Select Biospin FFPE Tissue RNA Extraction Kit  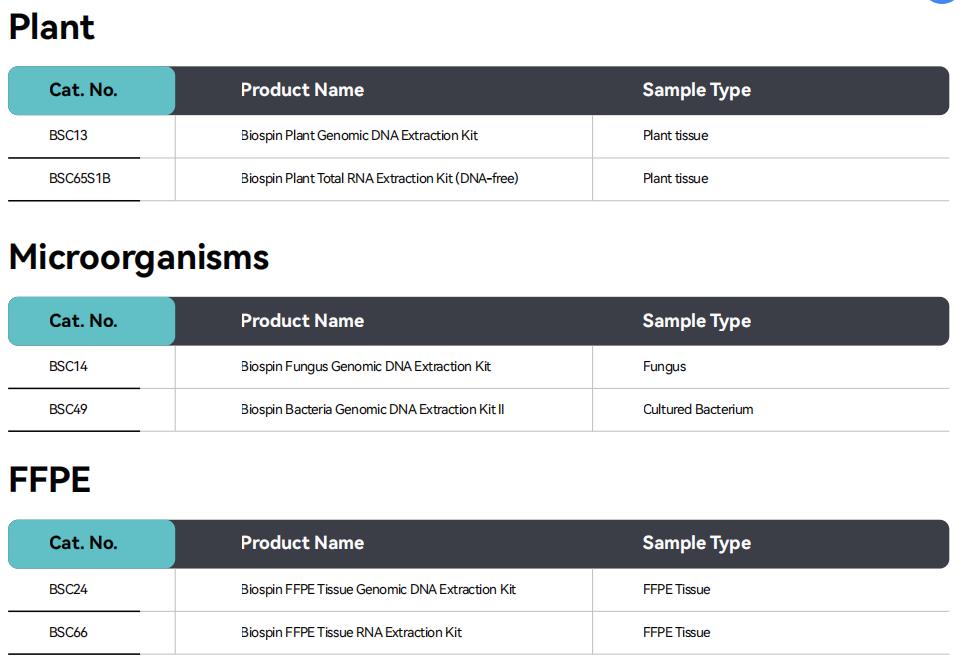(x=351, y=633)
